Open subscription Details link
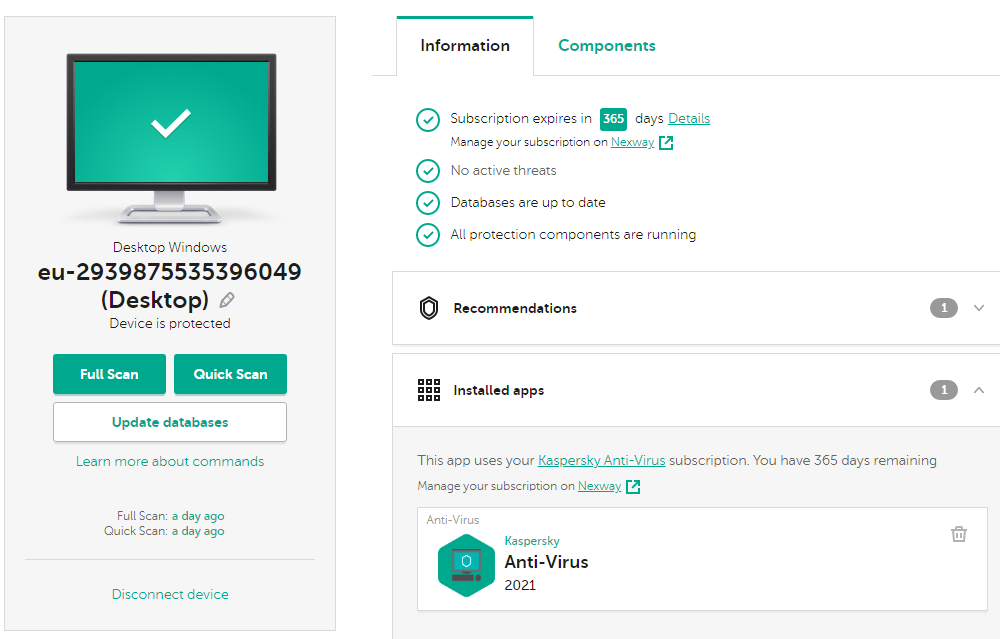 click(x=689, y=119)
